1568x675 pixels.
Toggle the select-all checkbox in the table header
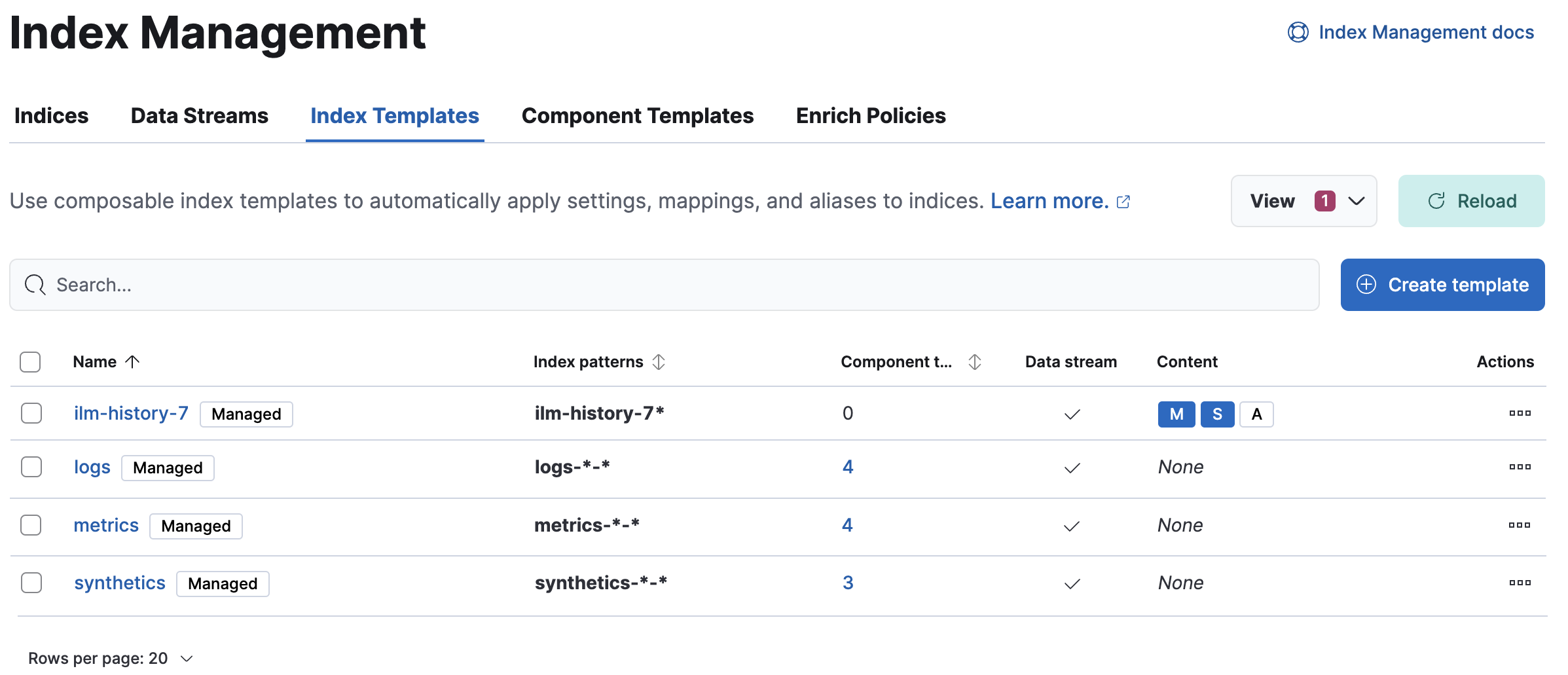[30, 361]
